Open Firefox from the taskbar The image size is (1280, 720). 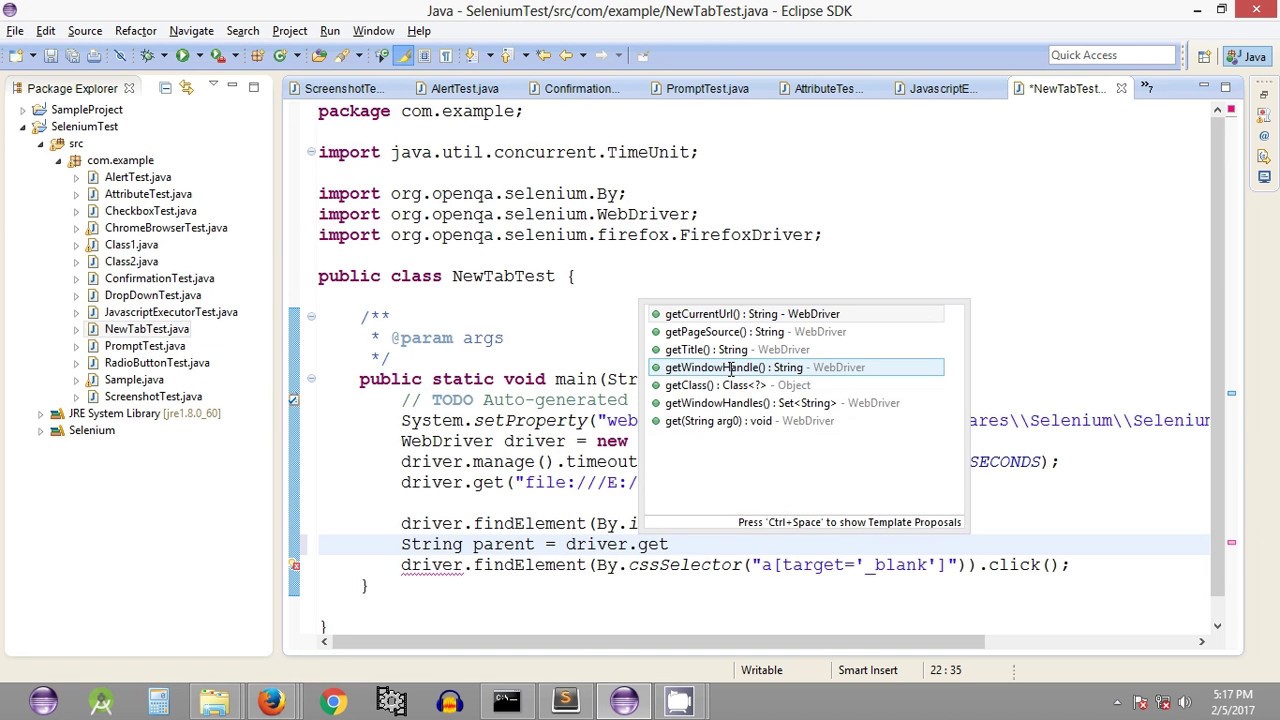point(272,701)
